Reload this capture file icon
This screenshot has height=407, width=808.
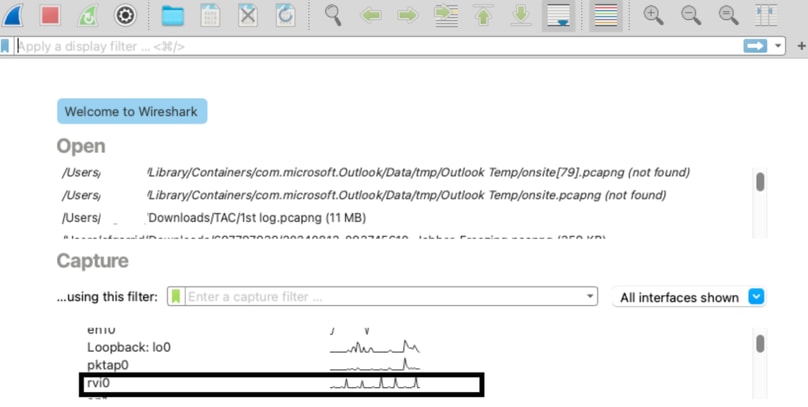click(x=285, y=15)
